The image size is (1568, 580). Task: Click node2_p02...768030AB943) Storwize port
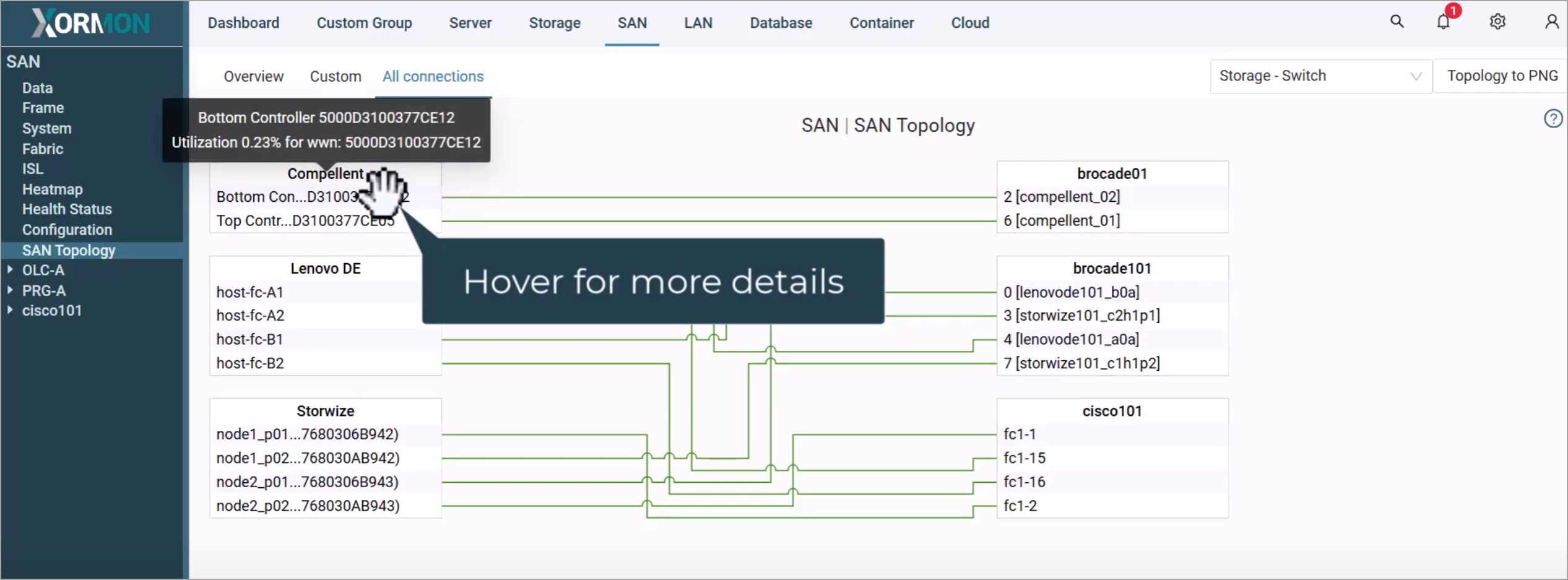(308, 506)
